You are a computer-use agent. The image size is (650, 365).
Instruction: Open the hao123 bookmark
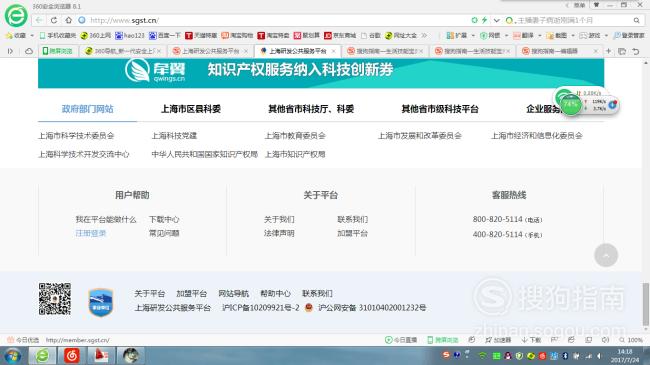tap(130, 36)
